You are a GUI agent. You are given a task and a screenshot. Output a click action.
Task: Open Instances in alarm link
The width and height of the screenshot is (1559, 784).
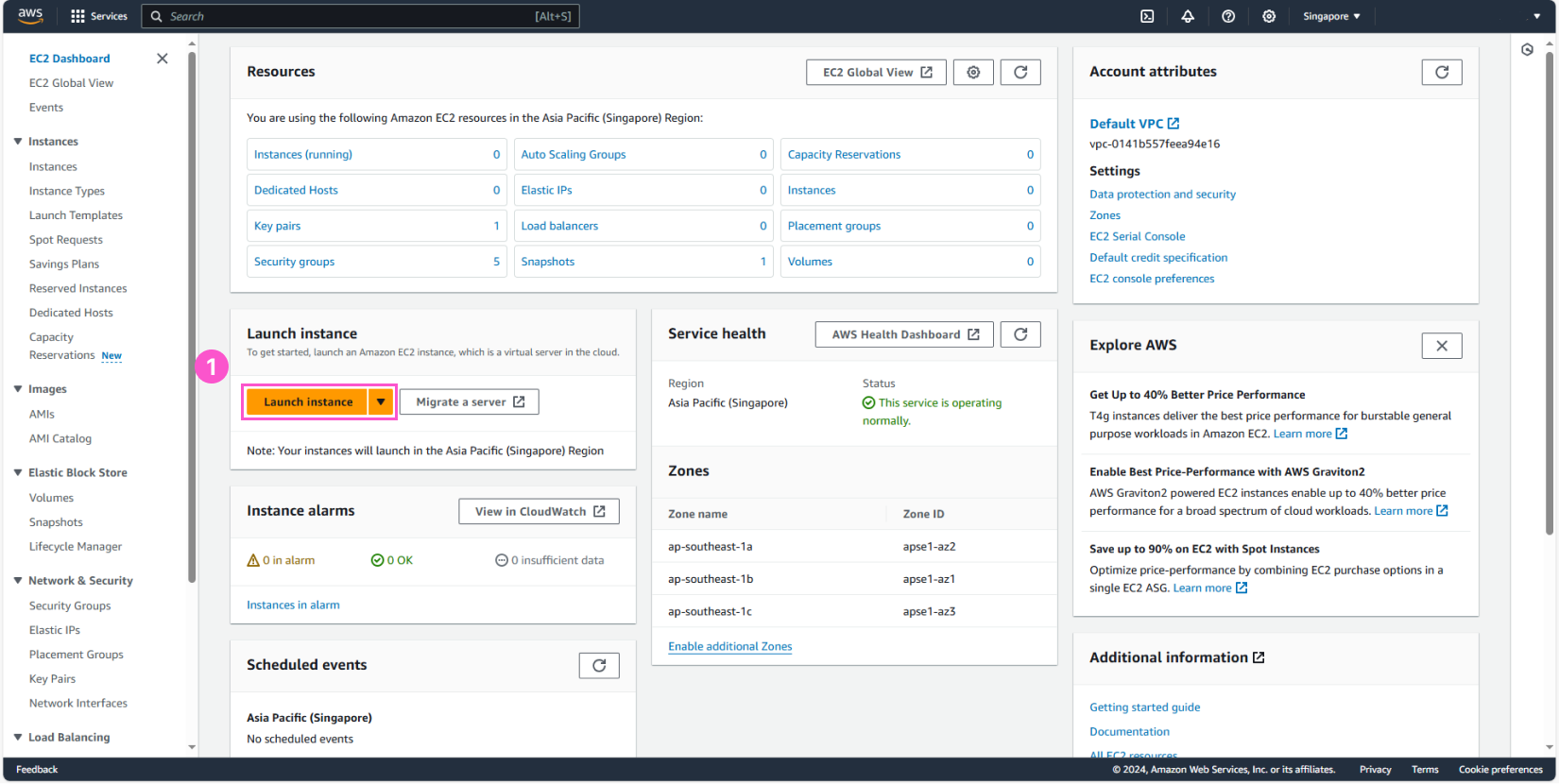[293, 605]
